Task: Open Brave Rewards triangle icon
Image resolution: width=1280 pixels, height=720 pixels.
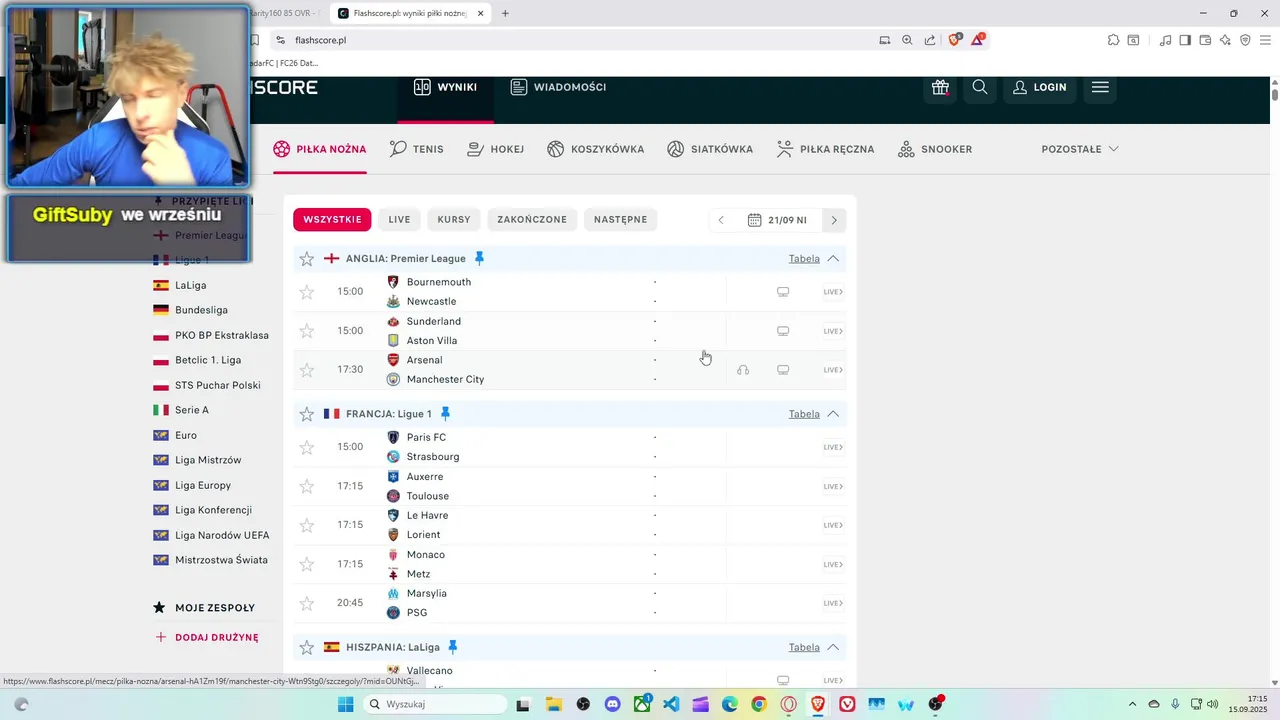Action: (x=978, y=40)
